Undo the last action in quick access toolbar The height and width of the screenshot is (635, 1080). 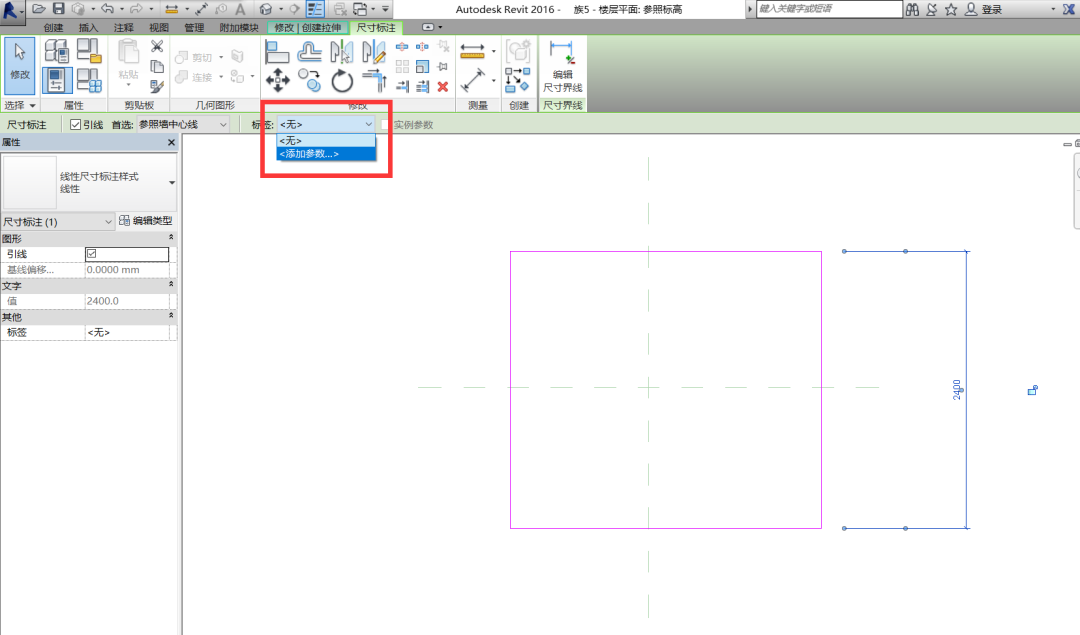107,9
